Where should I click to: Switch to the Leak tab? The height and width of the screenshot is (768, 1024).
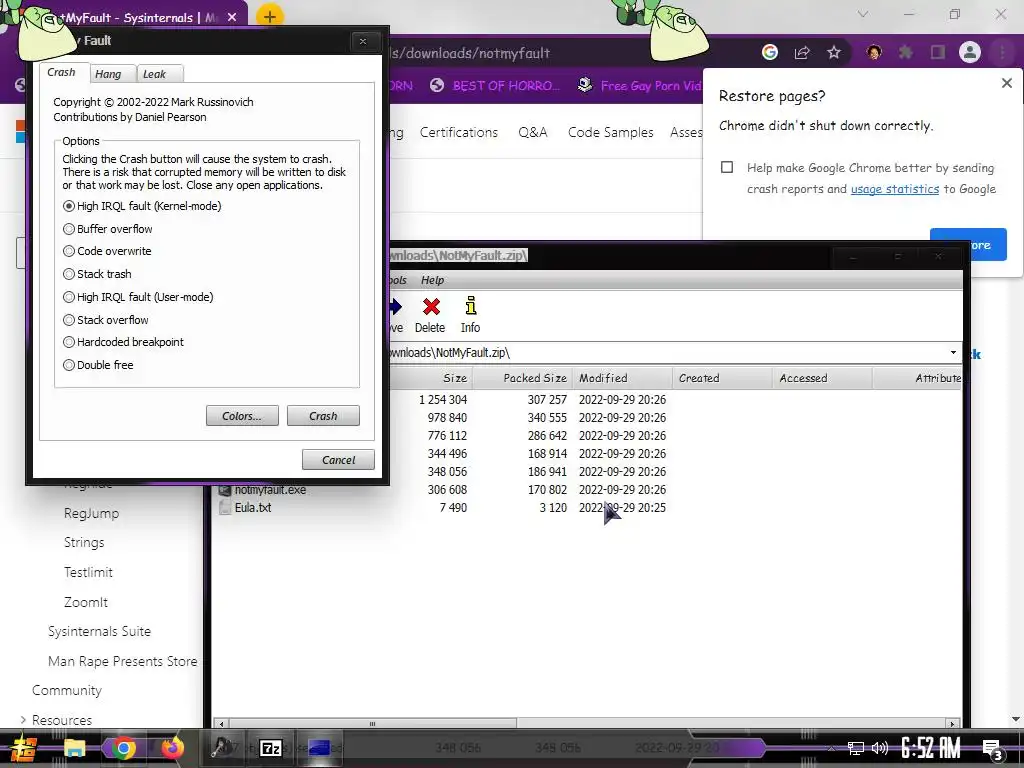155,74
